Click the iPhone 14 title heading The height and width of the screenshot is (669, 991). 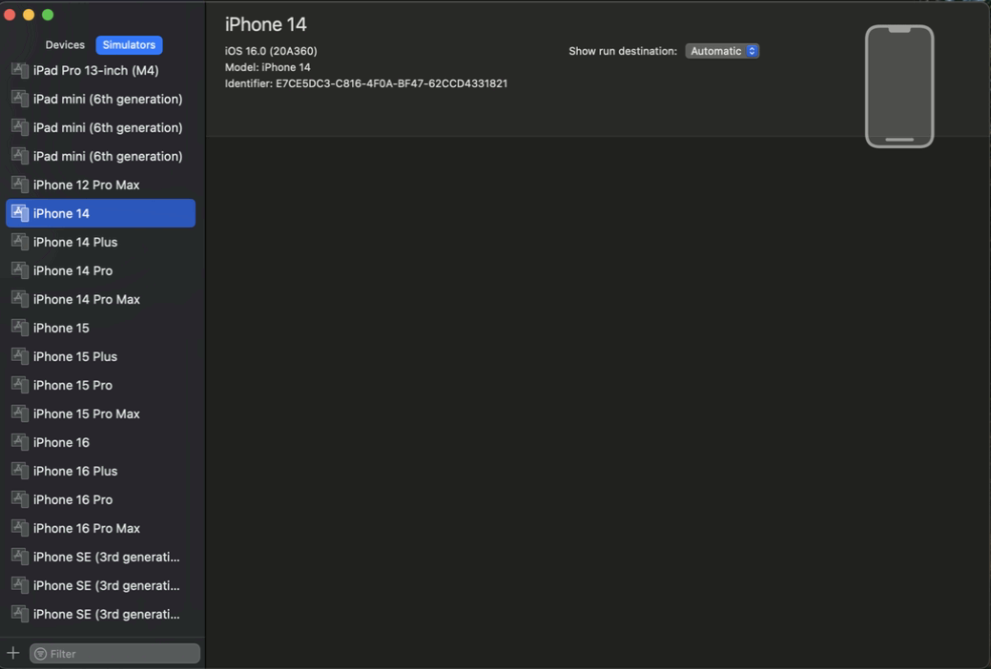[x=265, y=25]
